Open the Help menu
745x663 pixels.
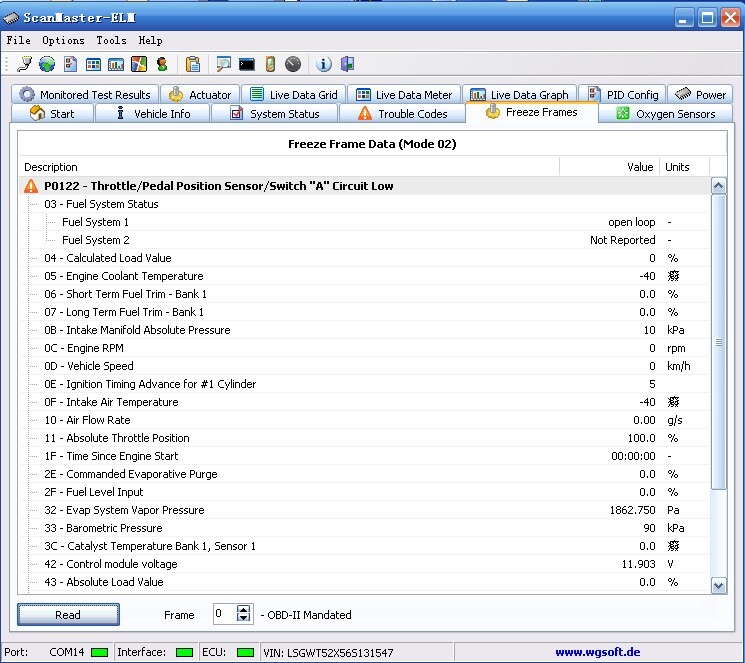[151, 40]
